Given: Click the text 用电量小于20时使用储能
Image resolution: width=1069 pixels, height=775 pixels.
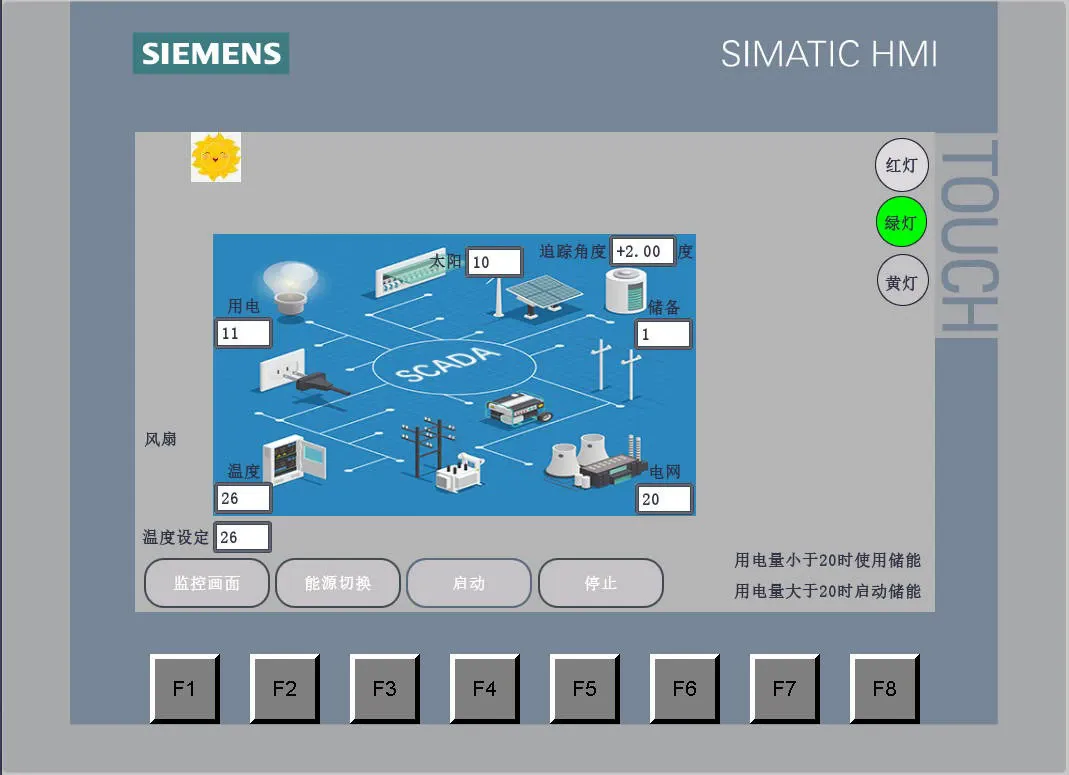Looking at the screenshot, I should pyautogui.click(x=828, y=560).
